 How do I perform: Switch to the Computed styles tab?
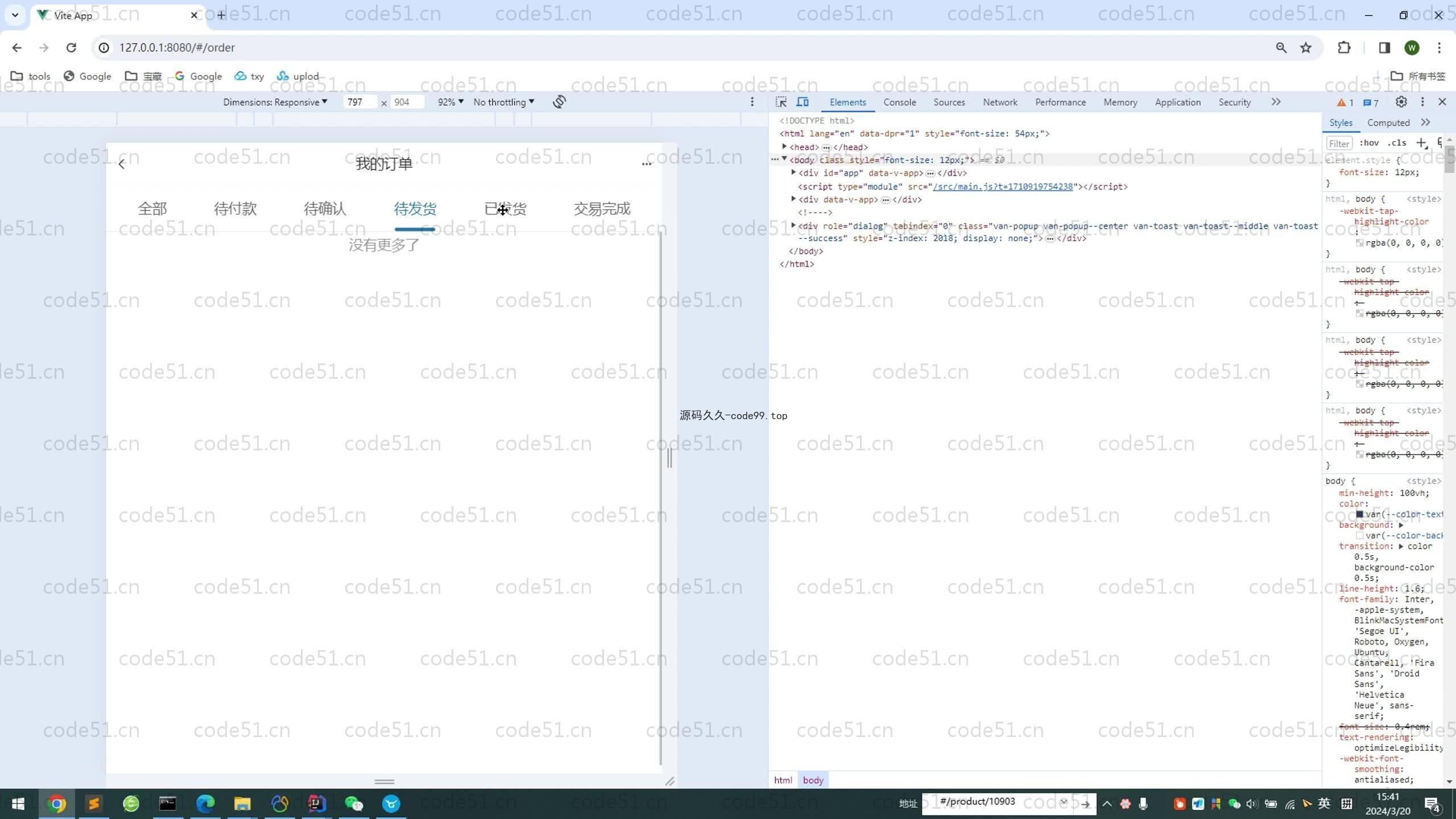coord(1388,123)
